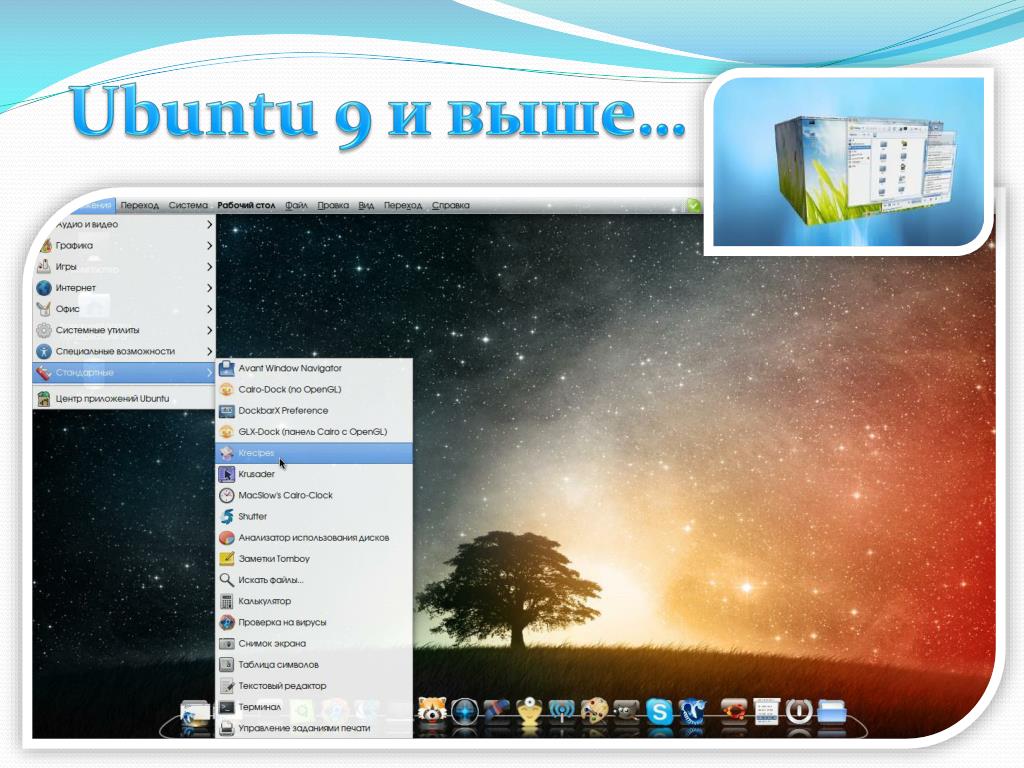Click the Снимок экрана camera icon
Image resolution: width=1024 pixels, height=768 pixels.
point(227,643)
